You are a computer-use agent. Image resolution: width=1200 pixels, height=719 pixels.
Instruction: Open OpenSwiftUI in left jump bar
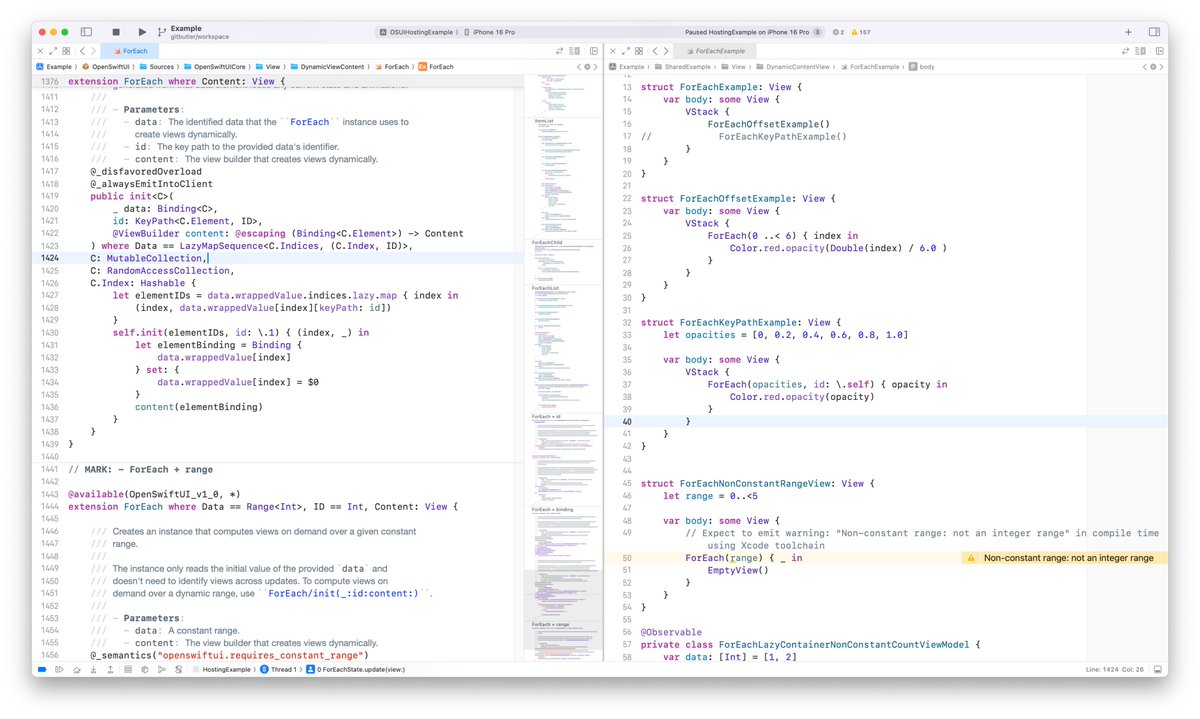(x=108, y=66)
